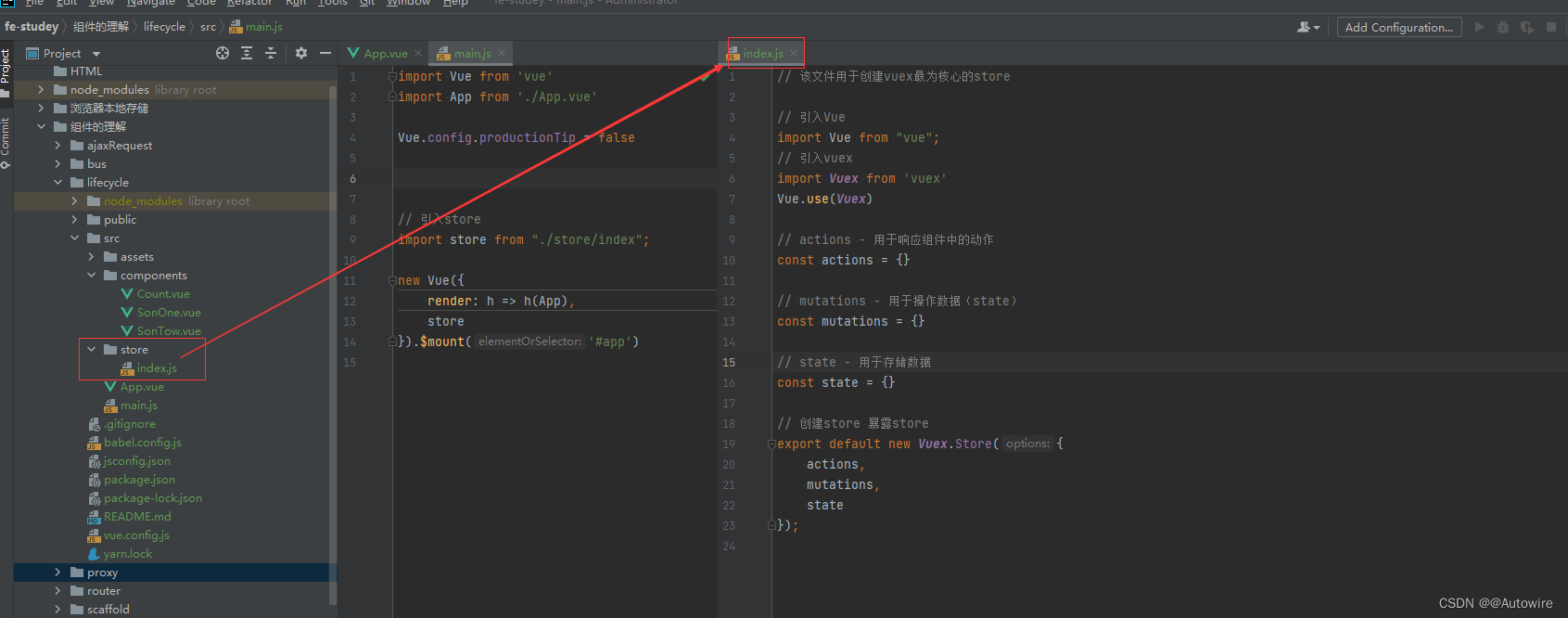Screen dimensions: 1568x618
Task: Collapse the lifecycle folder
Action: [57, 183]
